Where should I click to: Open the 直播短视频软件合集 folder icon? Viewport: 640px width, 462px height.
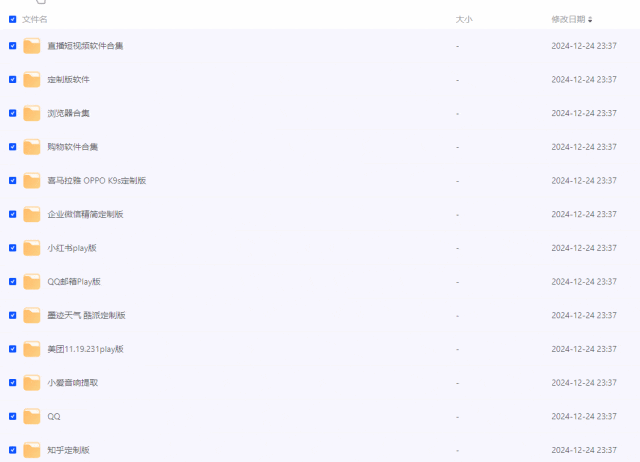point(31,46)
